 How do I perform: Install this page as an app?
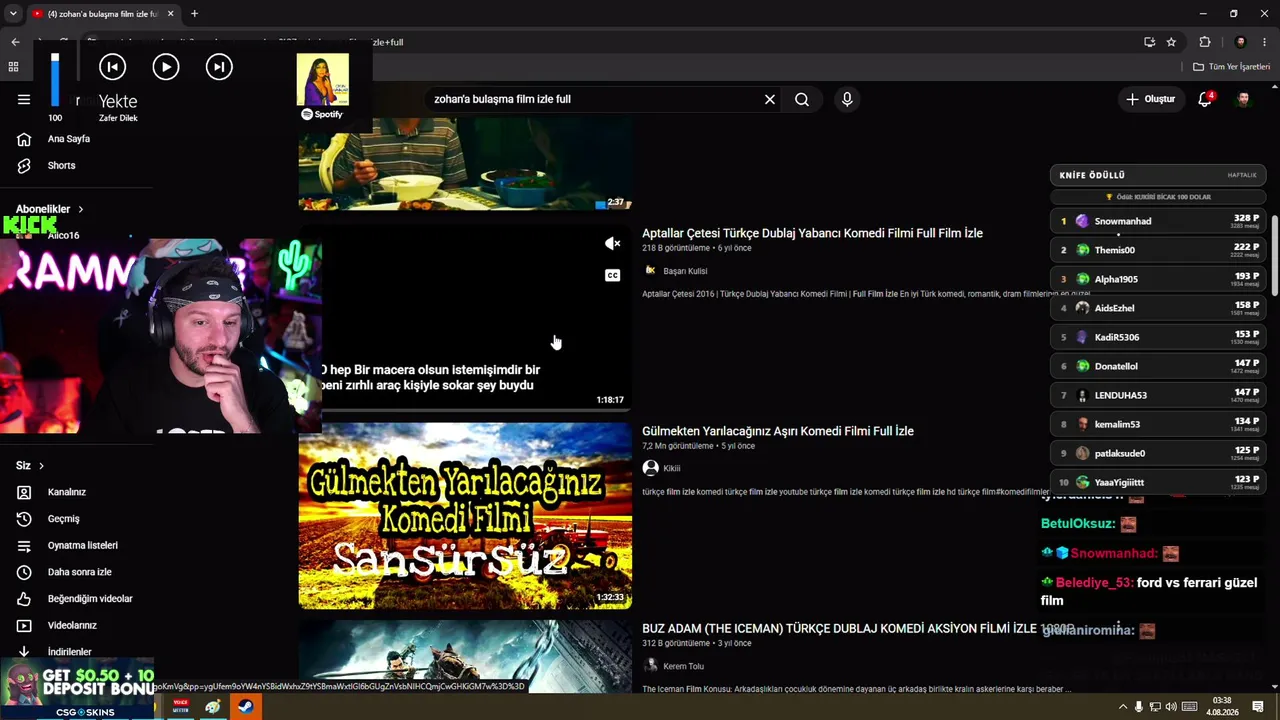coord(1150,42)
